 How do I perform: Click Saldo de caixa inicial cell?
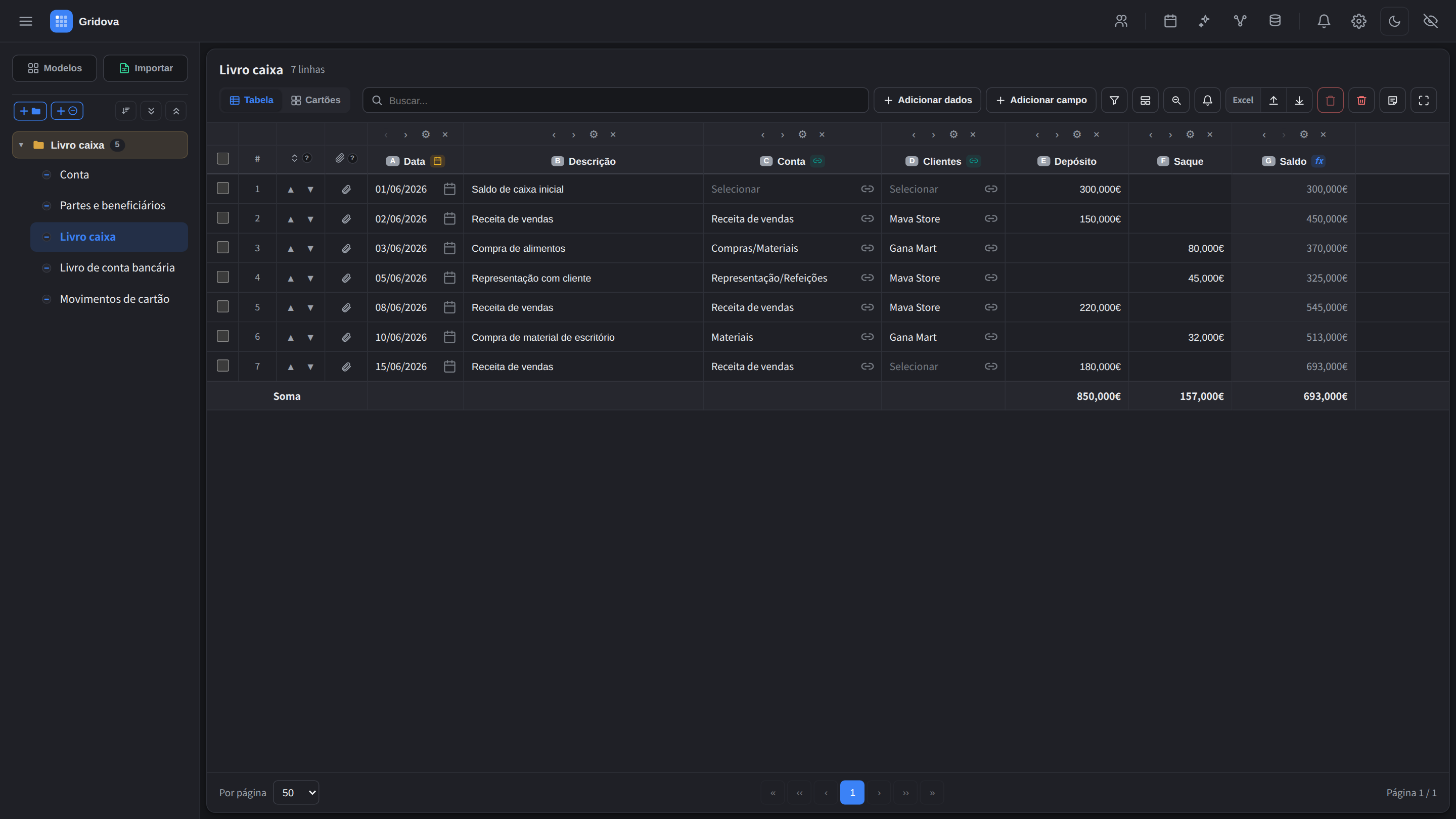pos(583,190)
